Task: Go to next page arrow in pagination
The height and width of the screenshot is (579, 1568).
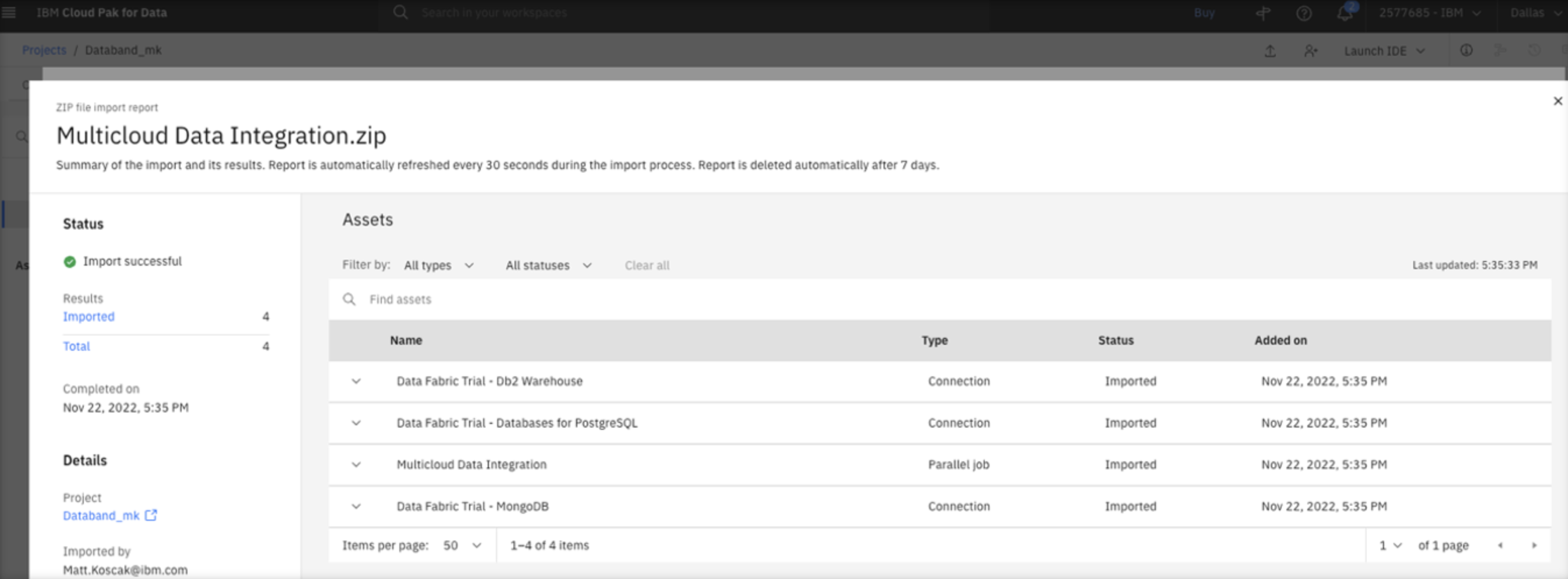Action: coord(1534,545)
